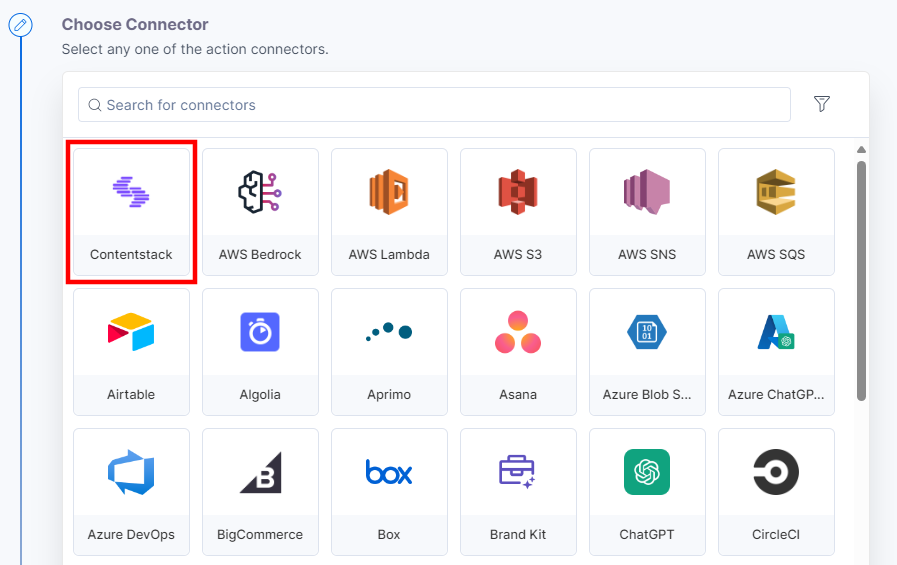This screenshot has height=565, width=897.
Task: Select the Azure Blob Storage connector
Action: 647,351
